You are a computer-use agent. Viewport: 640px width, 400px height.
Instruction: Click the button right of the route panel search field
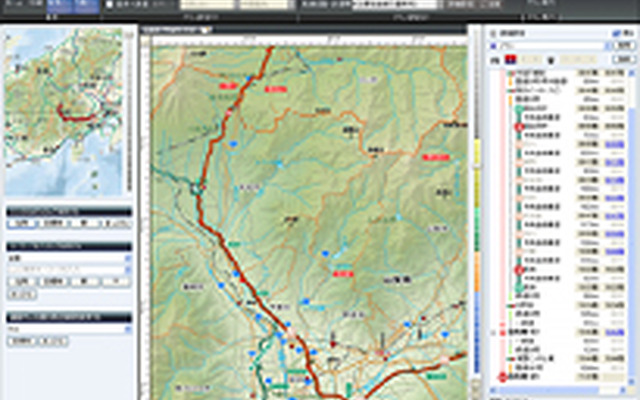(625, 46)
